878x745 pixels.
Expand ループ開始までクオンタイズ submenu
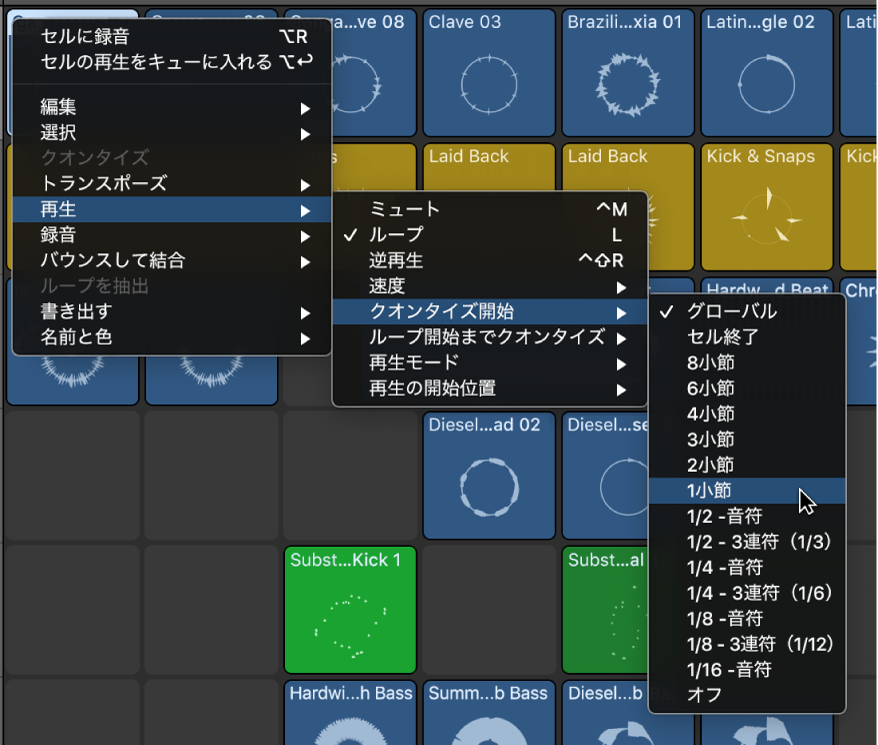click(490, 337)
